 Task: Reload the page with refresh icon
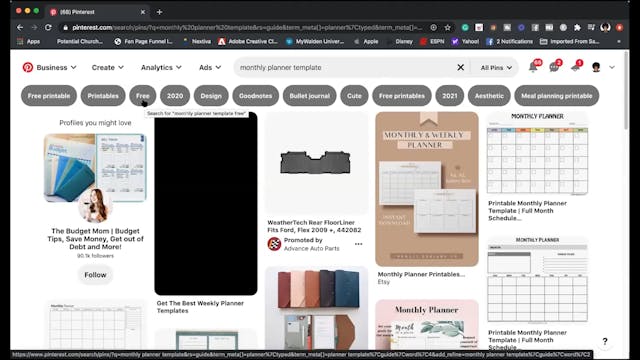(48, 27)
